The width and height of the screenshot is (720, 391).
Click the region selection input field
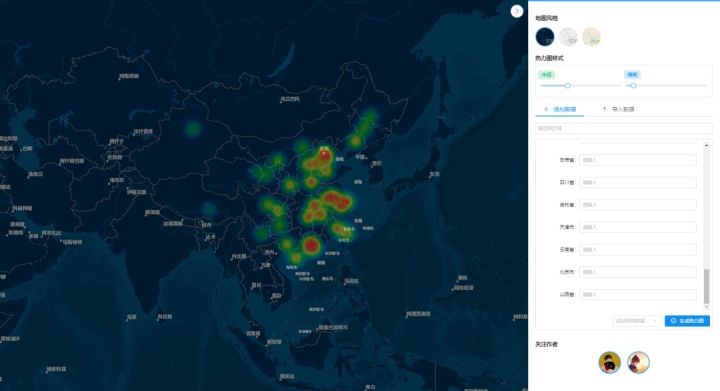click(624, 128)
